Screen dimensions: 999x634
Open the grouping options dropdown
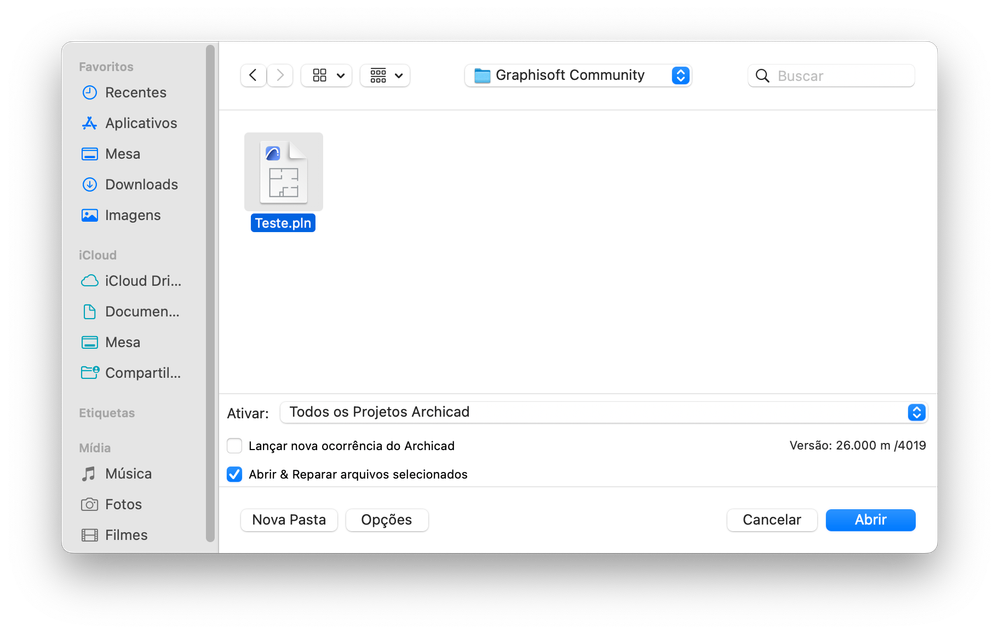coord(385,75)
